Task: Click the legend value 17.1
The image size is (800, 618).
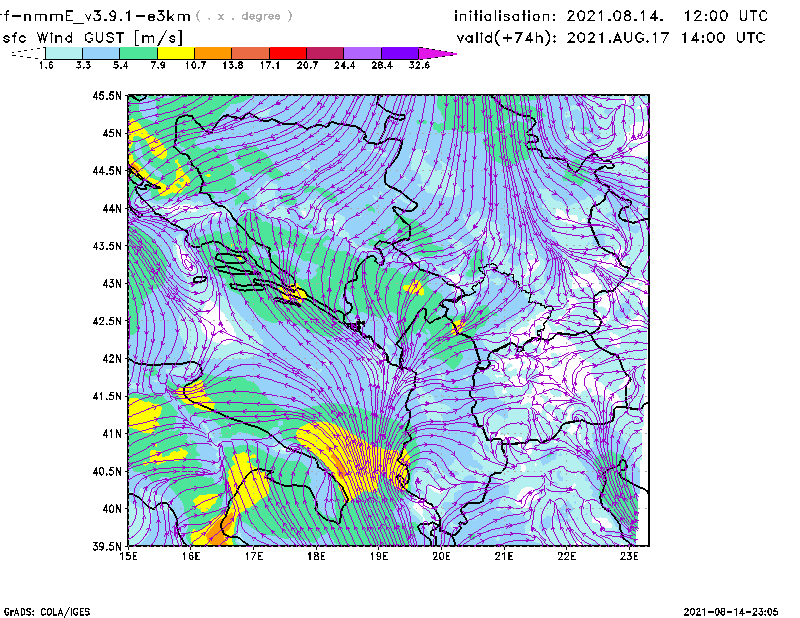Action: point(270,65)
